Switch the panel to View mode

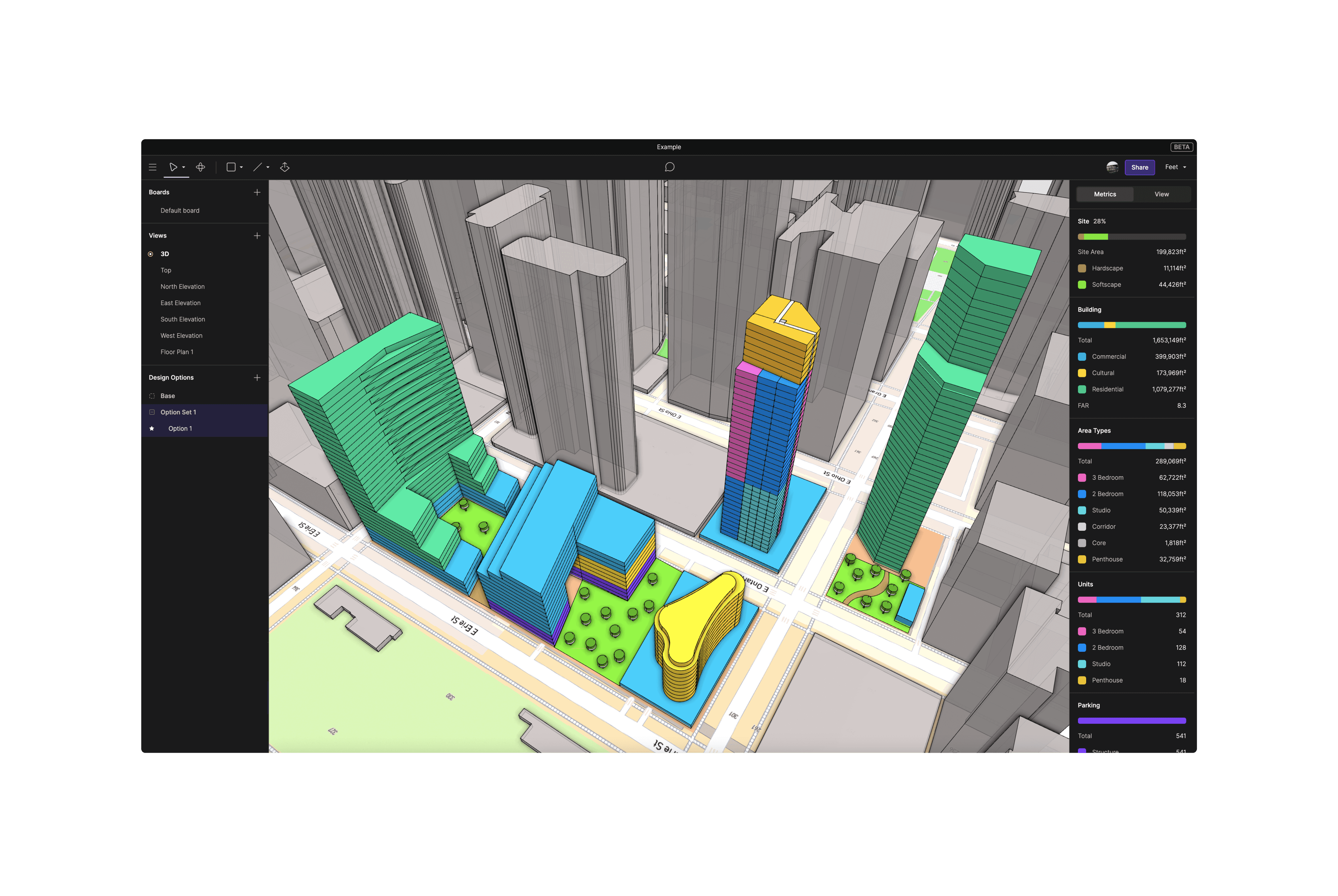pyautogui.click(x=1161, y=194)
